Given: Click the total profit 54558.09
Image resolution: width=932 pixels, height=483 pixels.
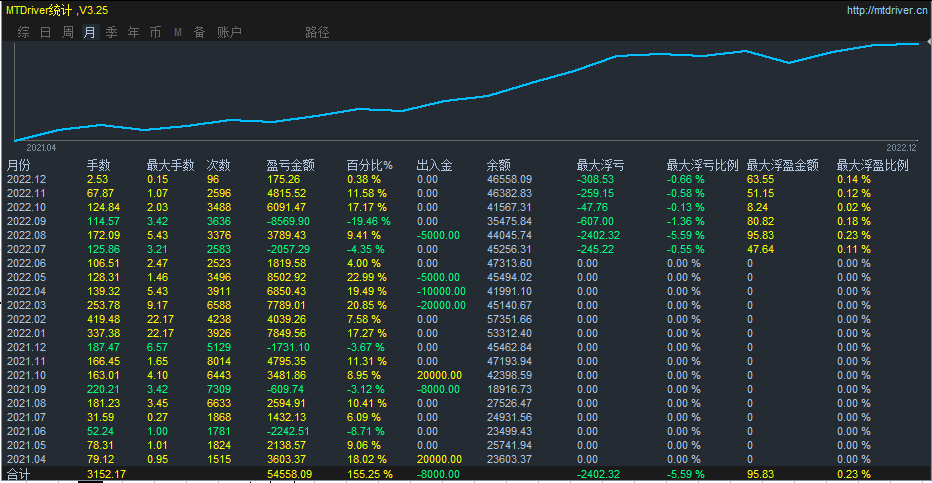Looking at the screenshot, I should (x=289, y=474).
